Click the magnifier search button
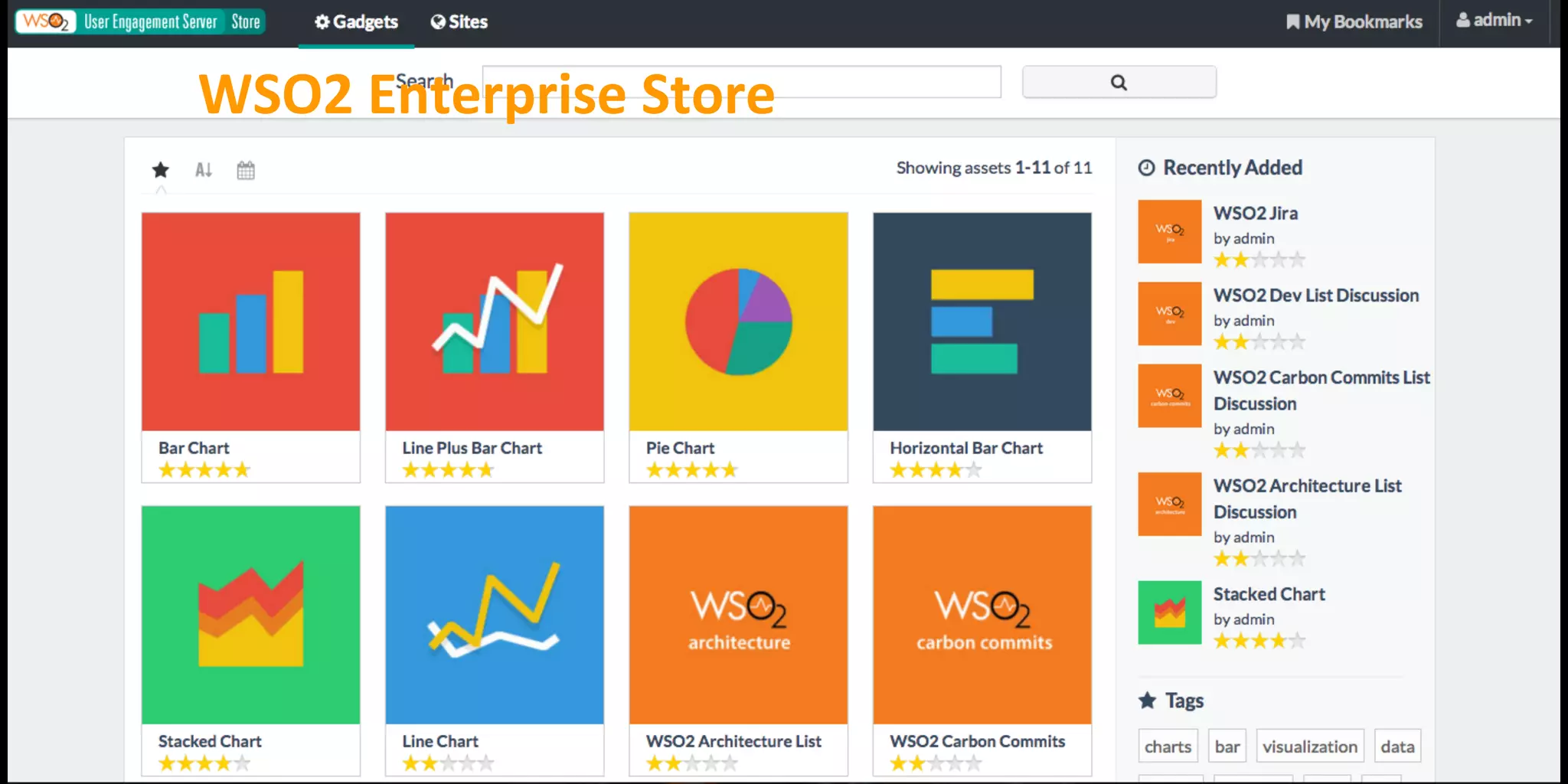This screenshot has width=1568, height=784. click(x=1119, y=82)
